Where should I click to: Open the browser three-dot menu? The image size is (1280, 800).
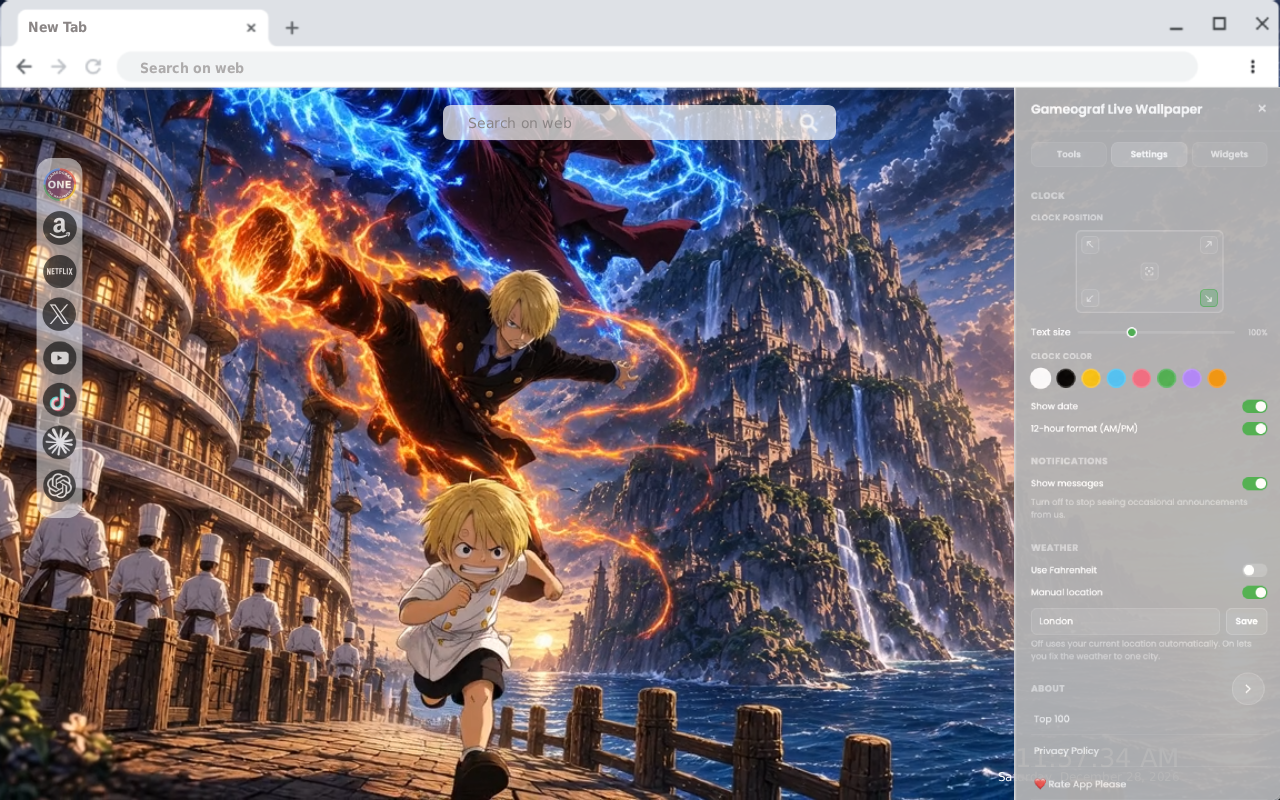coord(1252,67)
